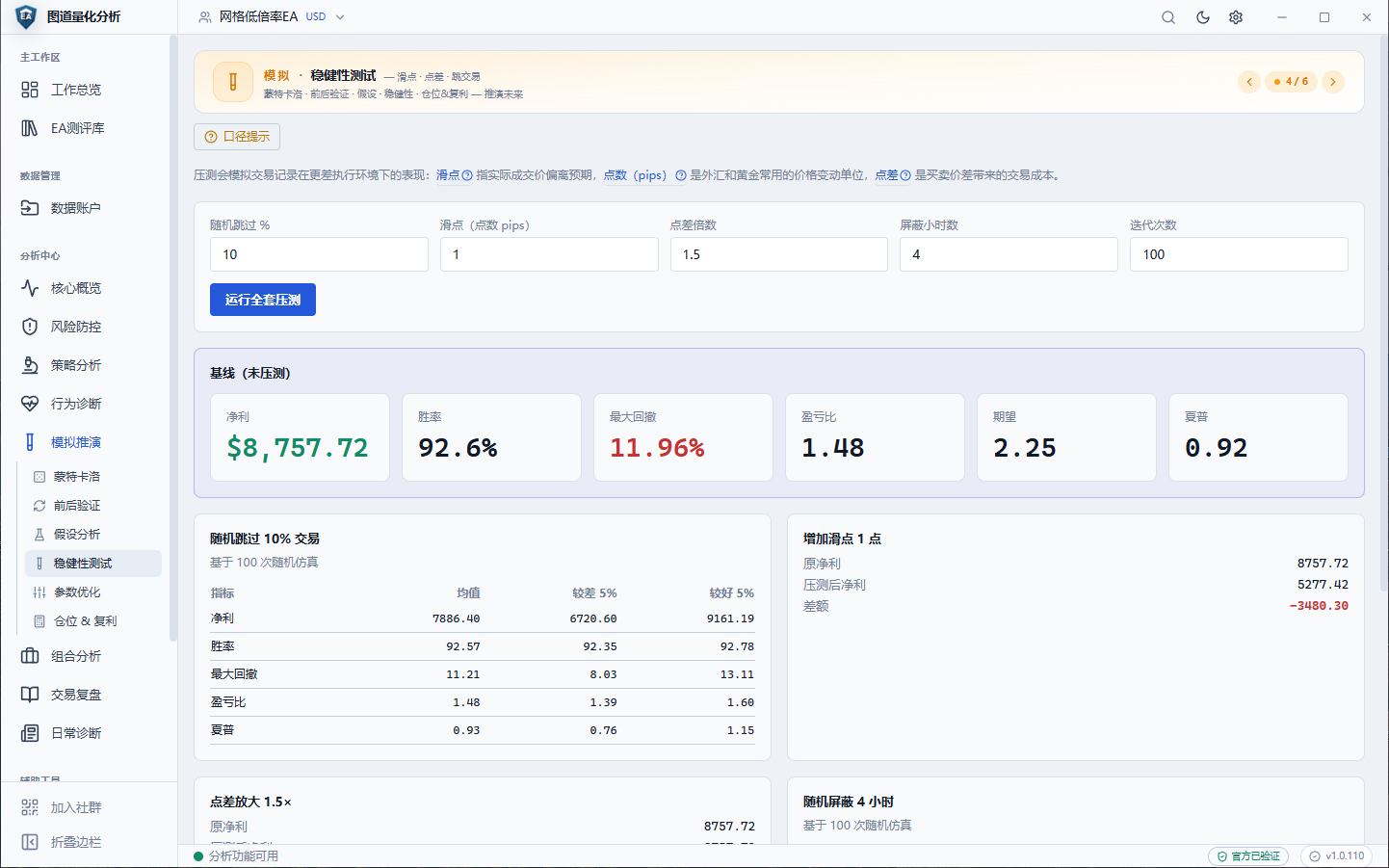Click the 随机跳过 % input field

coord(319,254)
